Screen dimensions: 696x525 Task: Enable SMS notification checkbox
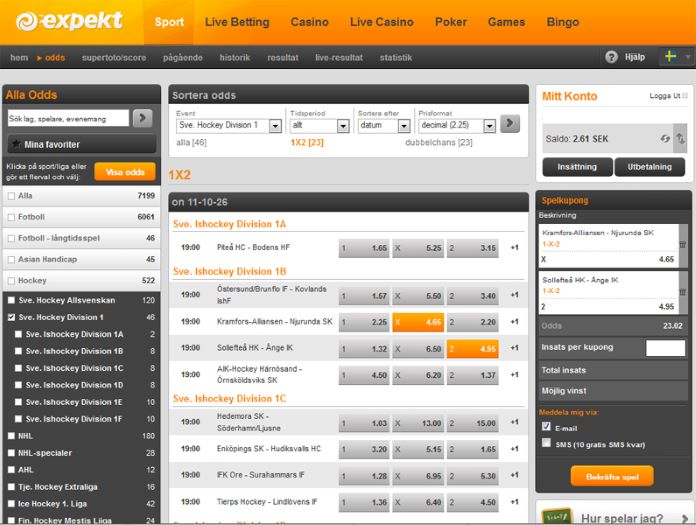[x=546, y=442]
